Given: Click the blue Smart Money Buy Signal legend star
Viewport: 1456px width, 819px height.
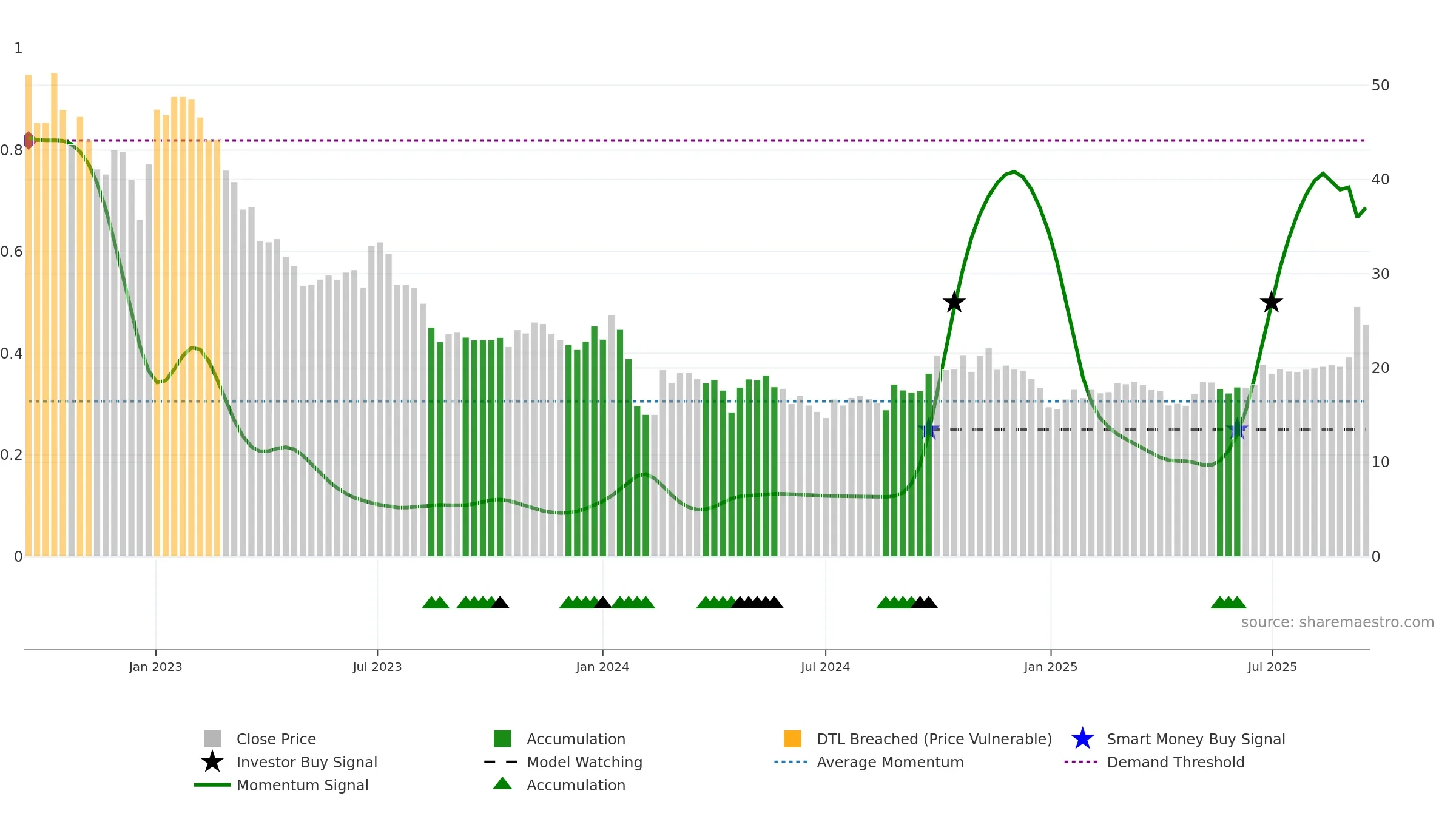Looking at the screenshot, I should click(1082, 738).
